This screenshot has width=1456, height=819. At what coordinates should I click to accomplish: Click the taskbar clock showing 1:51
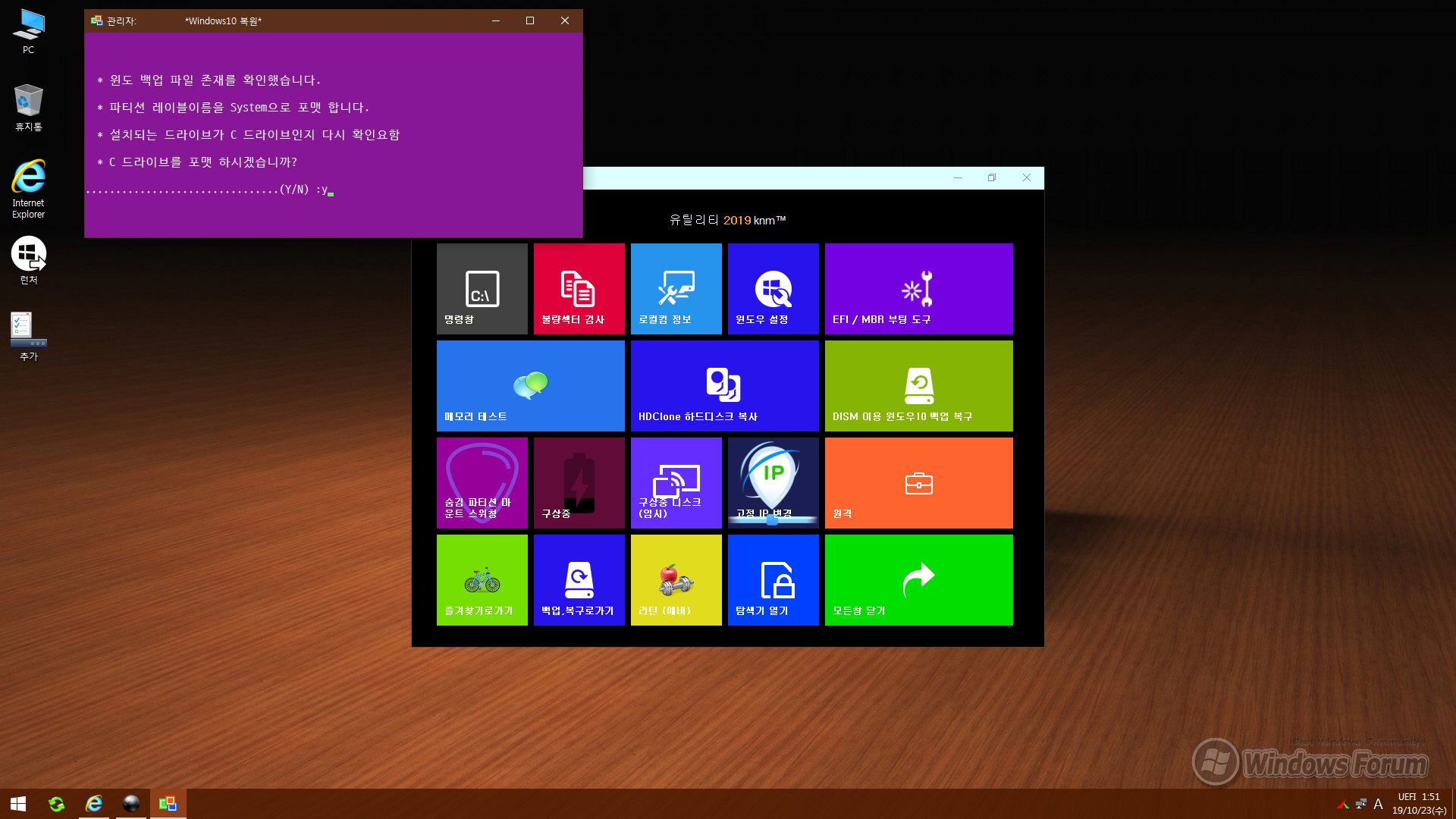[1419, 804]
